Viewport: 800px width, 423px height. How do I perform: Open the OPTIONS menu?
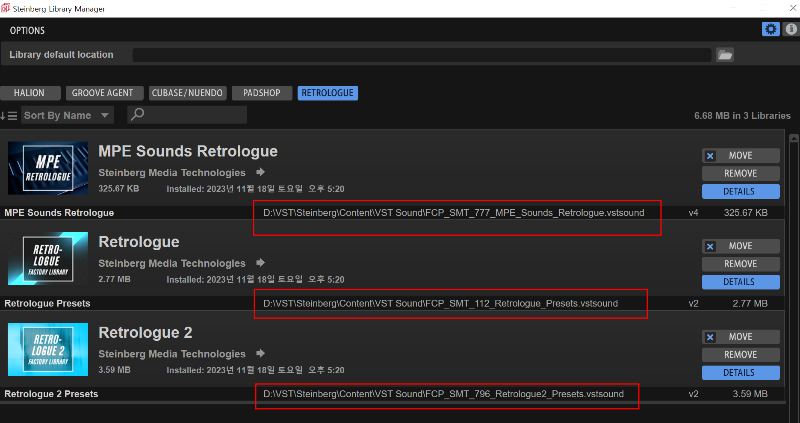[27, 31]
